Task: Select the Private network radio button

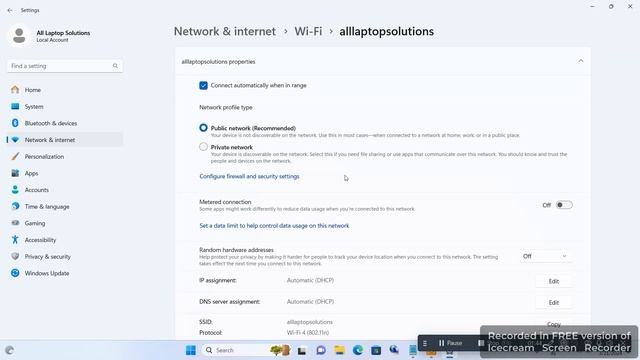Action: pyautogui.click(x=203, y=147)
